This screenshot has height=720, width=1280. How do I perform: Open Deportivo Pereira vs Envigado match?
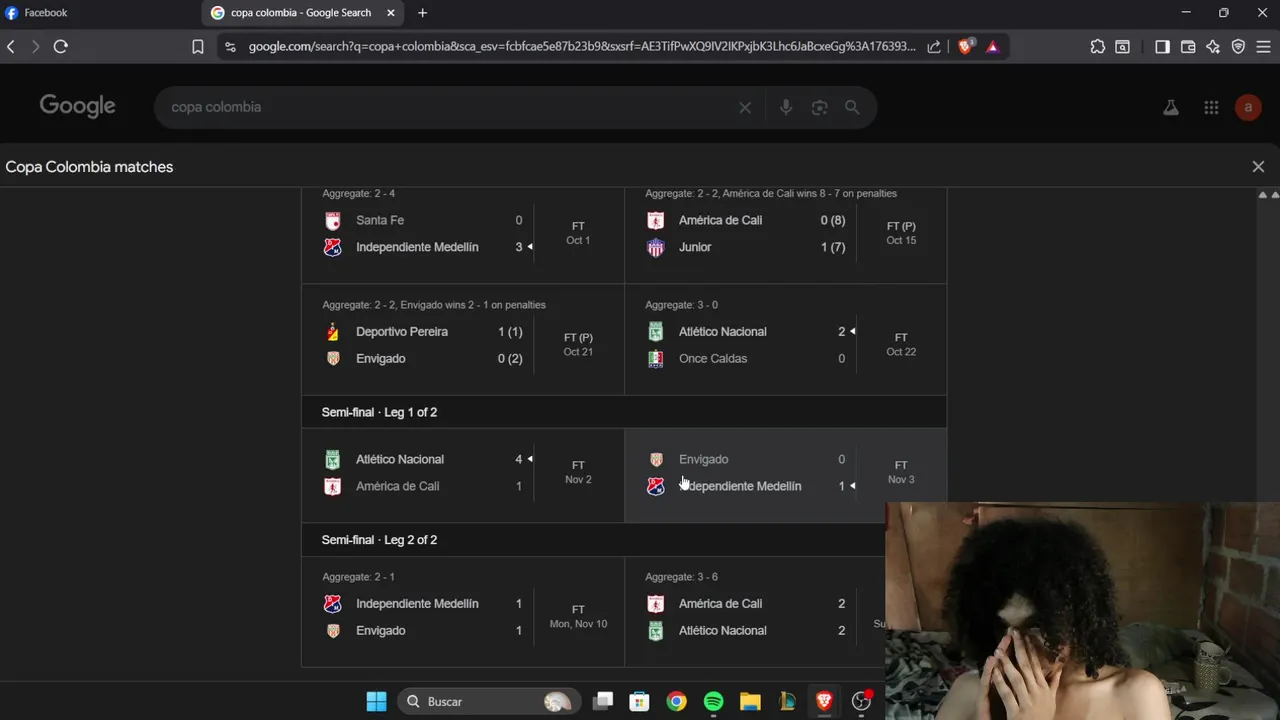[463, 339]
